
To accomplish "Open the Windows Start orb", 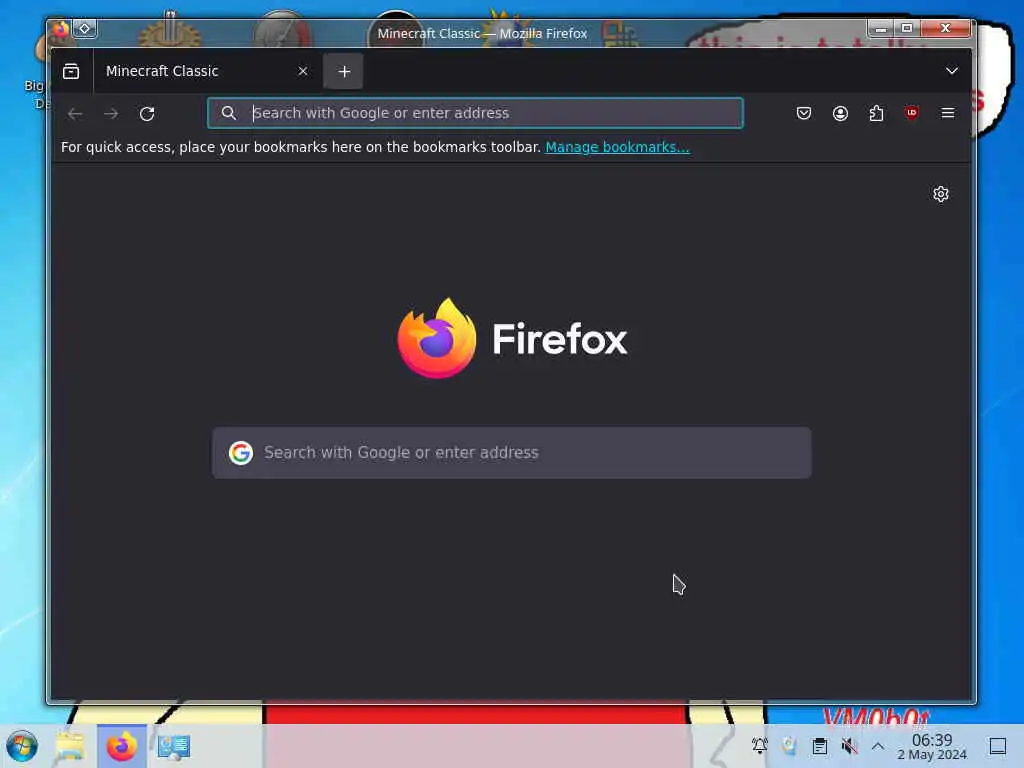I will [x=22, y=746].
